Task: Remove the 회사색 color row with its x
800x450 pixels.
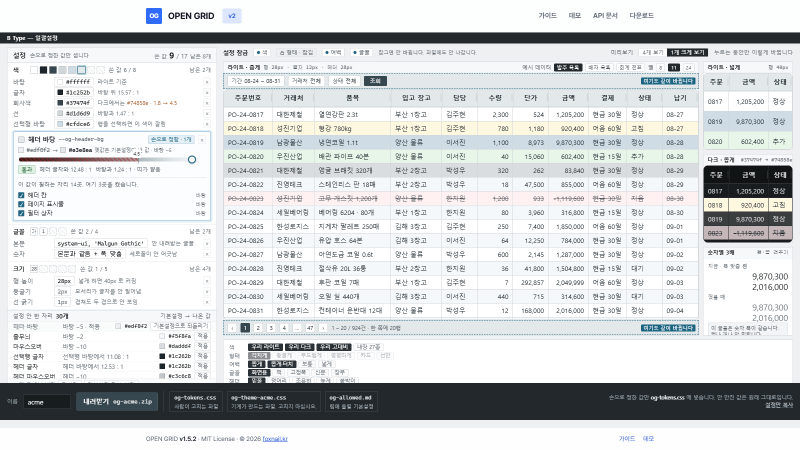Action: click(x=207, y=103)
